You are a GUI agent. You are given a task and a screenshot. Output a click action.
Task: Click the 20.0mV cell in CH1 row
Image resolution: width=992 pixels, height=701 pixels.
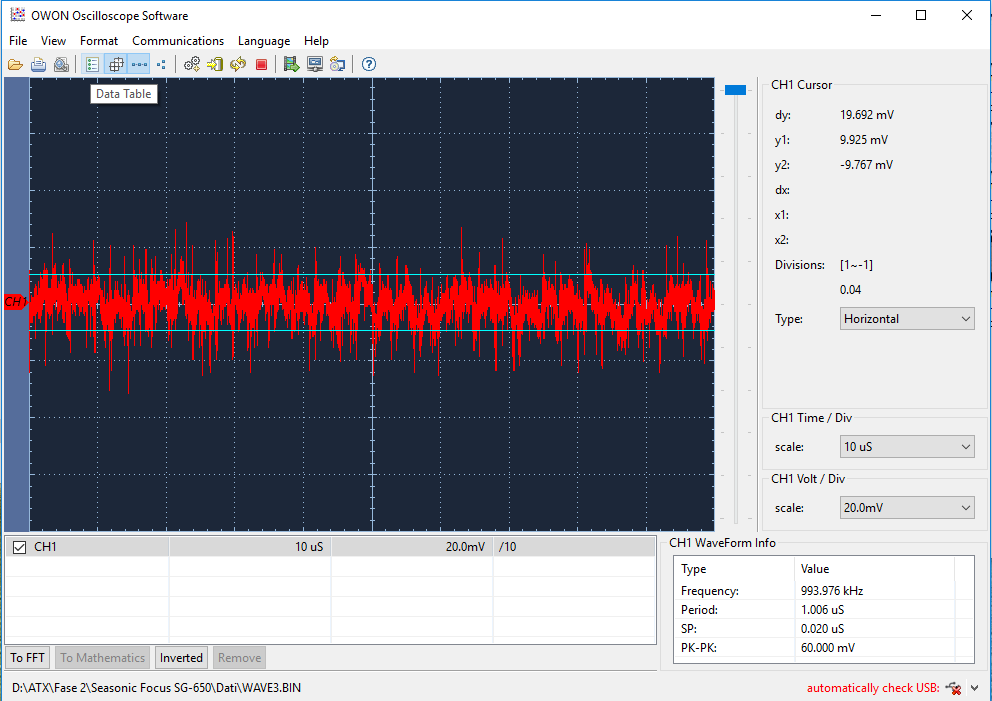[x=412, y=547]
